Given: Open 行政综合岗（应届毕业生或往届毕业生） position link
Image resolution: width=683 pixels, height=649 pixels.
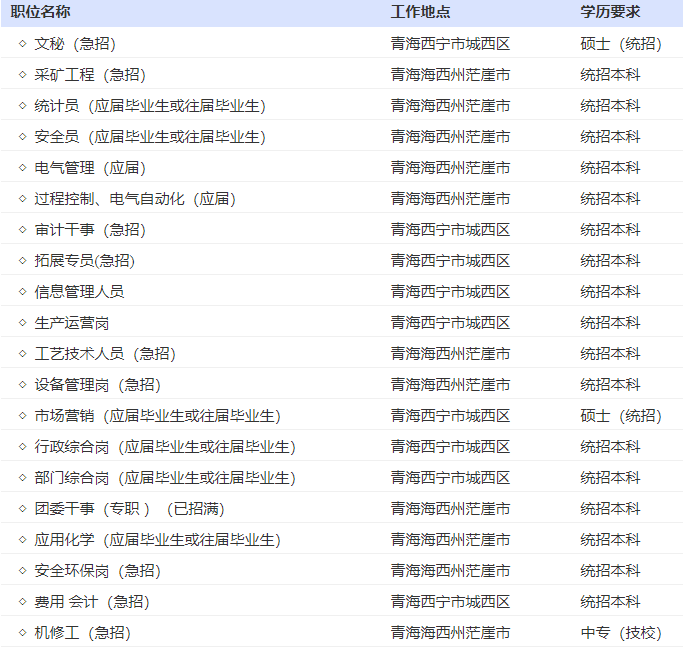Looking at the screenshot, I should coord(165,447).
